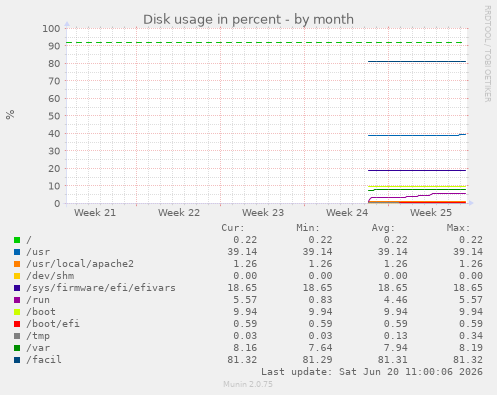
Task: Click the /facil line at 81 percent
Action: [x=417, y=61]
